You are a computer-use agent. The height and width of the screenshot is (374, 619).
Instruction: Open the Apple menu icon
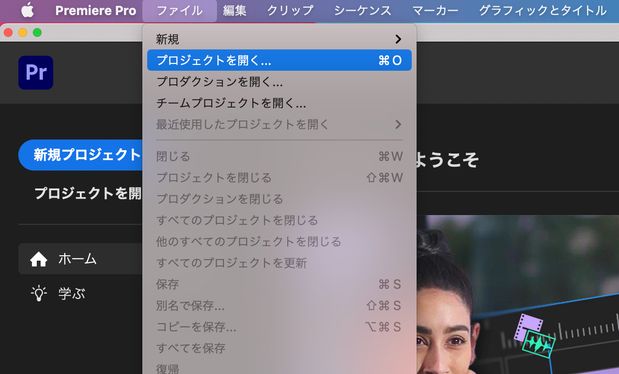(27, 10)
